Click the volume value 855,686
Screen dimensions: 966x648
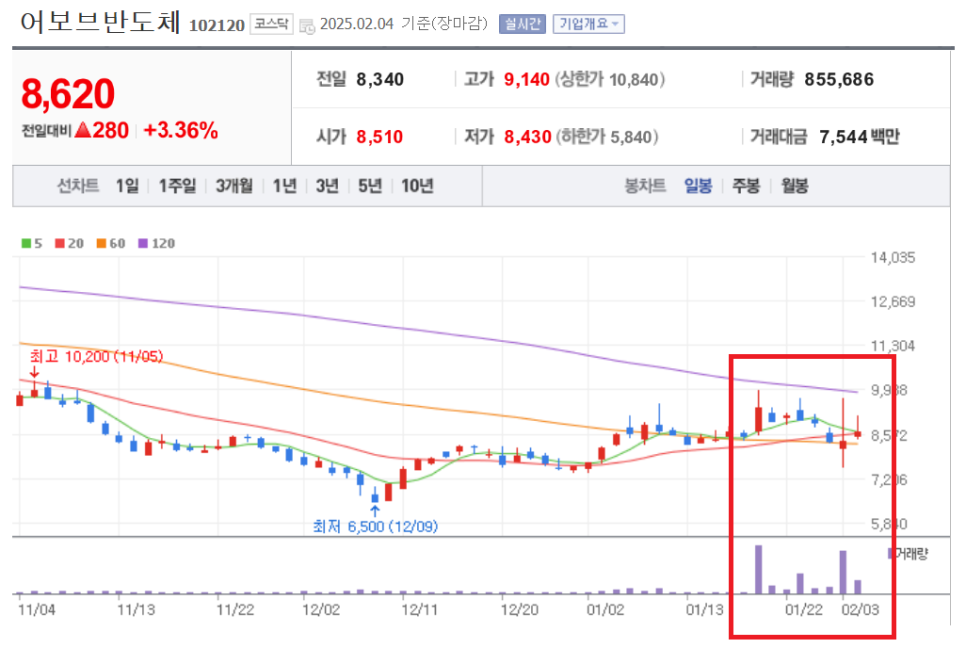tap(839, 79)
